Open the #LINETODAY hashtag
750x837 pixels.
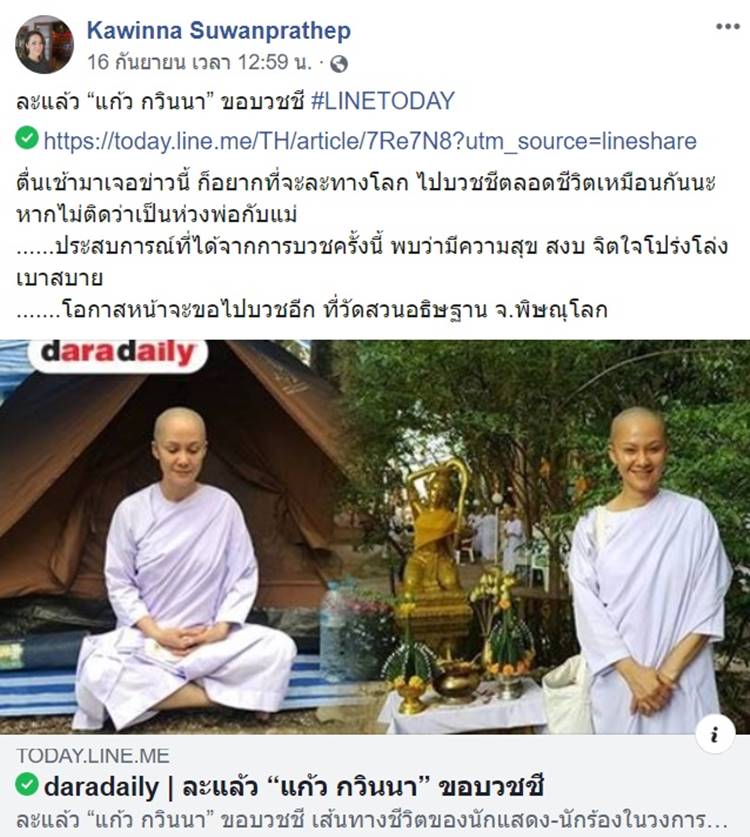(382, 101)
